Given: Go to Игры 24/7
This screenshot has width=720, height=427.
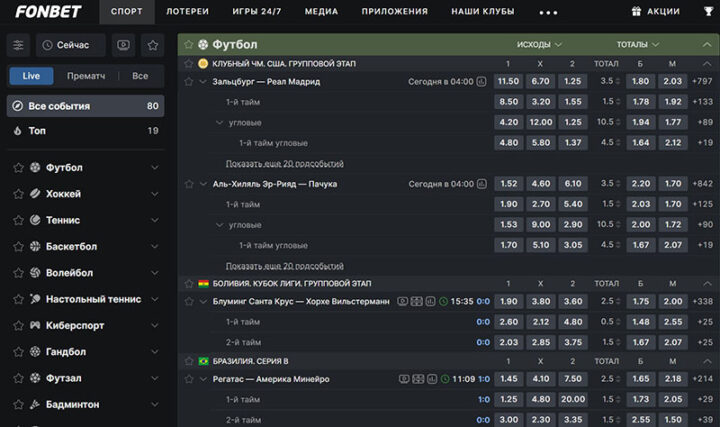Looking at the screenshot, I should [257, 11].
